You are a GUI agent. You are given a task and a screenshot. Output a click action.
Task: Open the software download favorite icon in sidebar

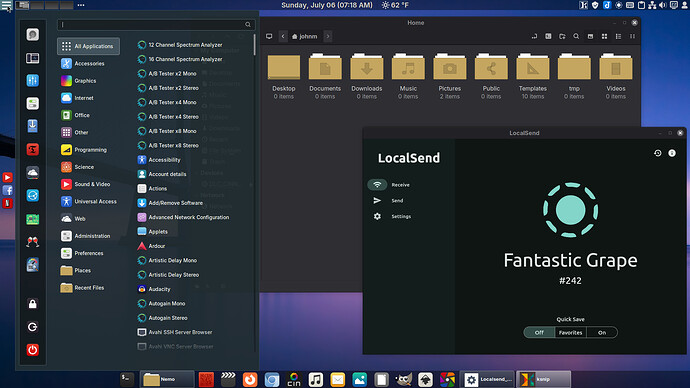(x=33, y=126)
